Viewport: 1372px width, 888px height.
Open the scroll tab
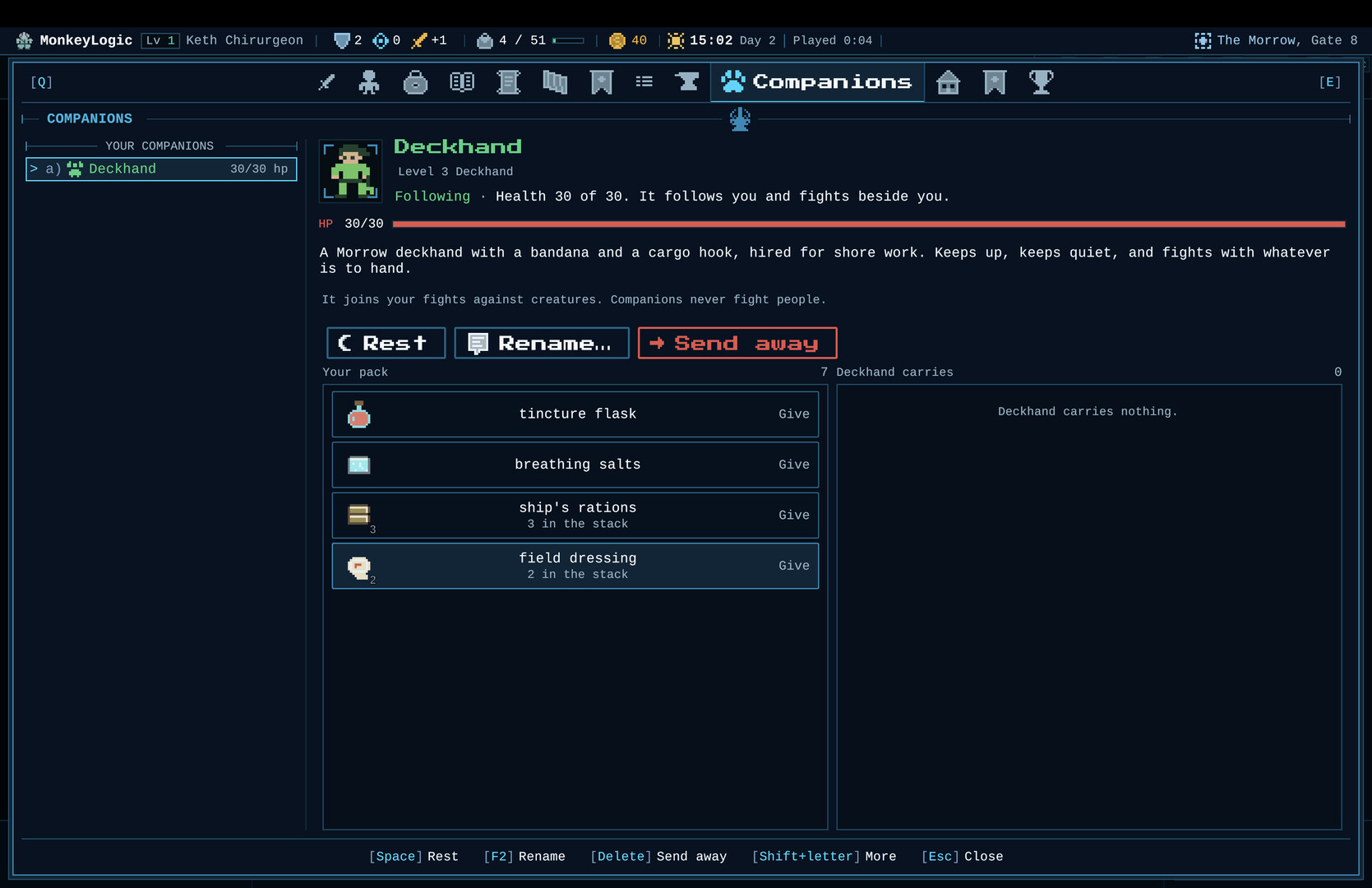[x=509, y=82]
